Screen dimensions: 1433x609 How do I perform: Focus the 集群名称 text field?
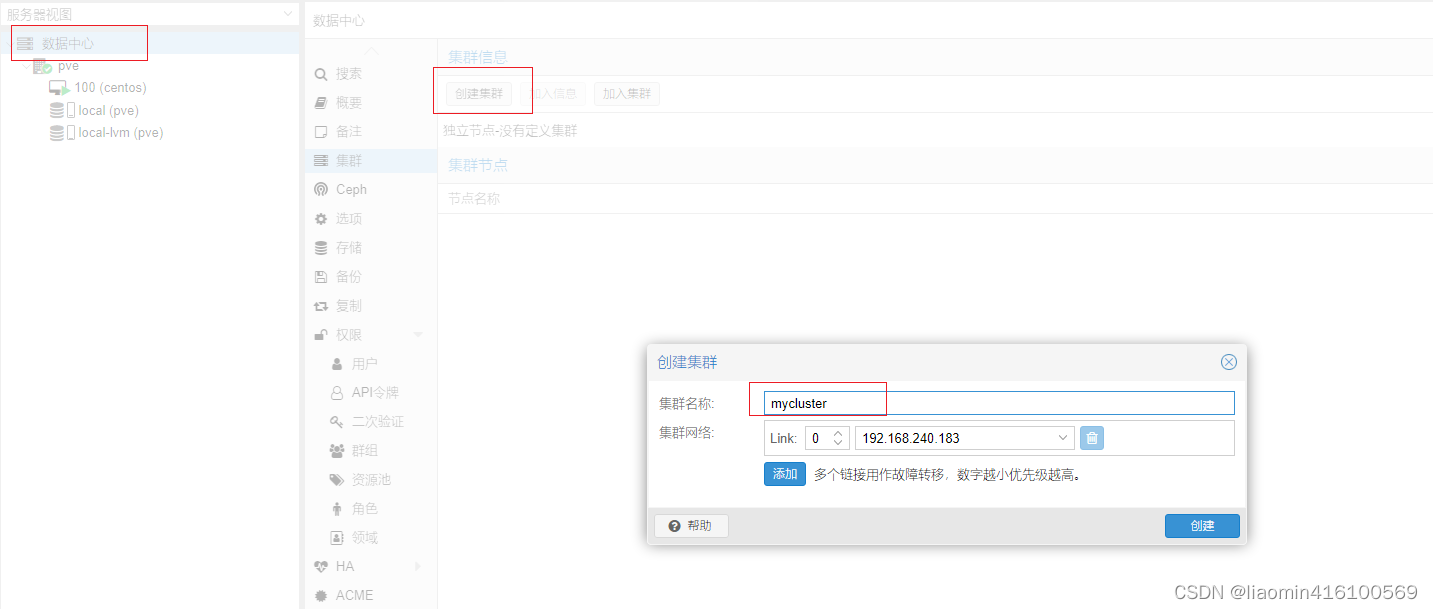(999, 403)
